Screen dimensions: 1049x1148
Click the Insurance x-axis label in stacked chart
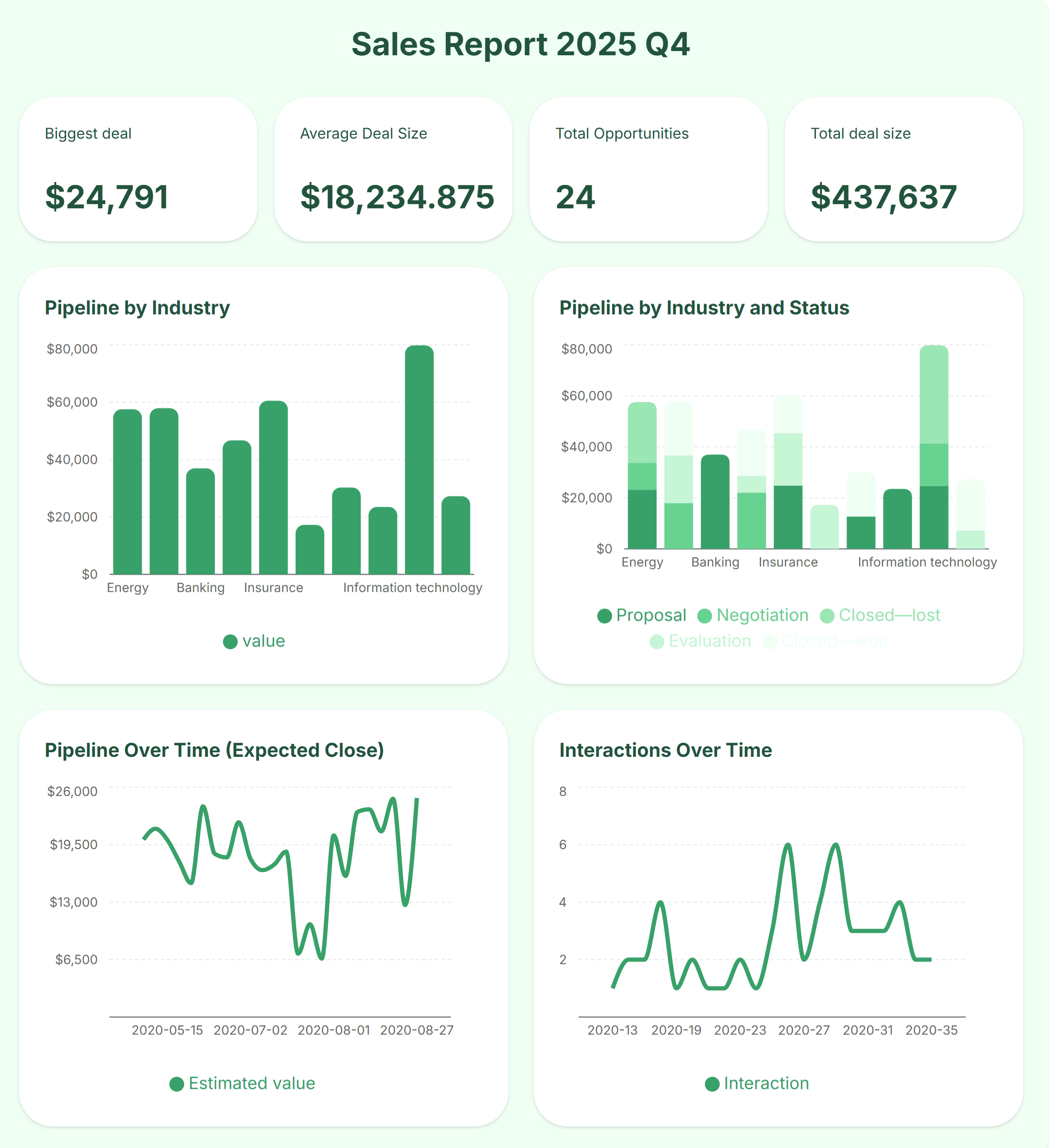788,562
